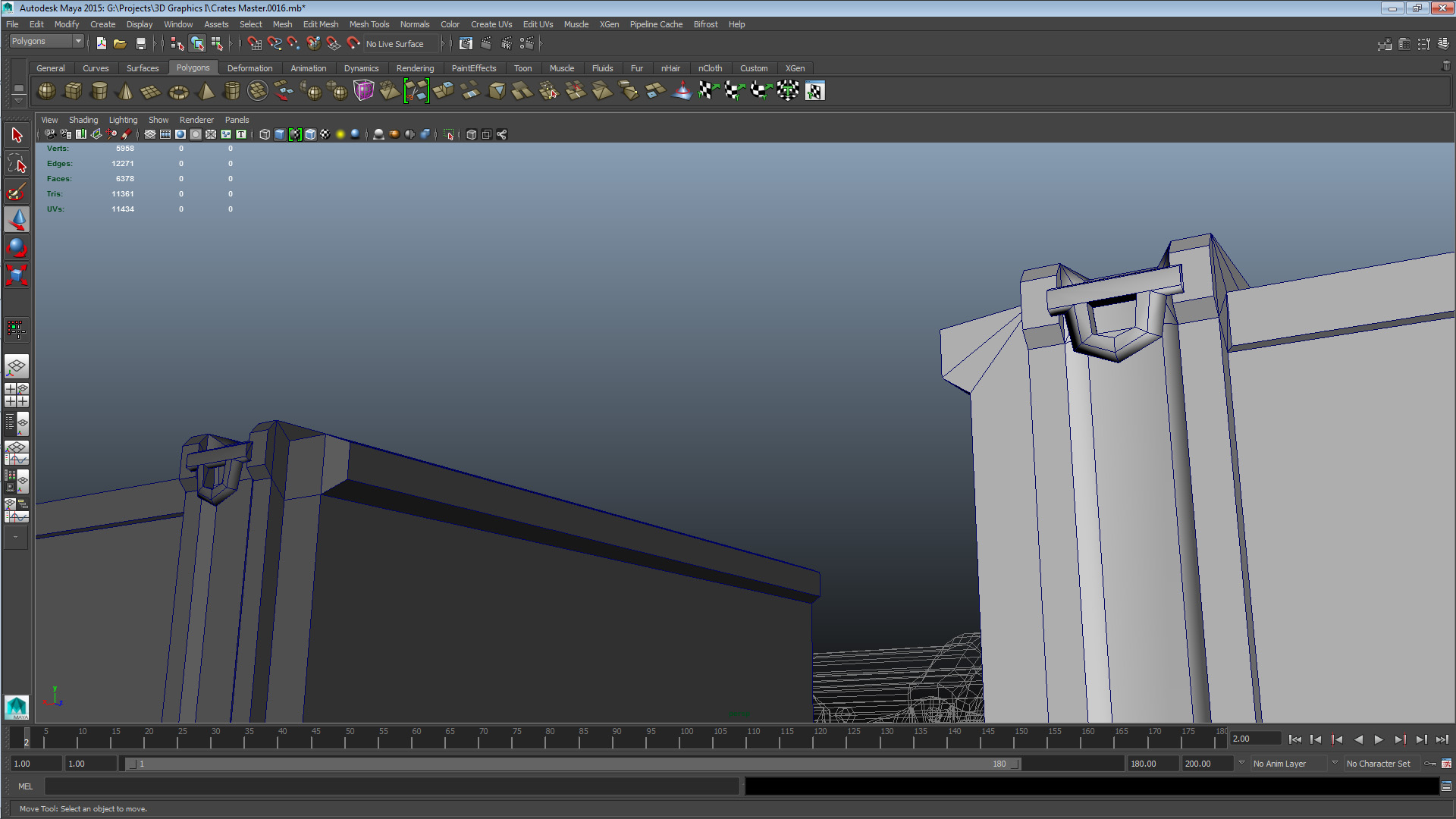Switch to the Rendering shelf tab
This screenshot has width=1456, height=819.
(x=415, y=68)
